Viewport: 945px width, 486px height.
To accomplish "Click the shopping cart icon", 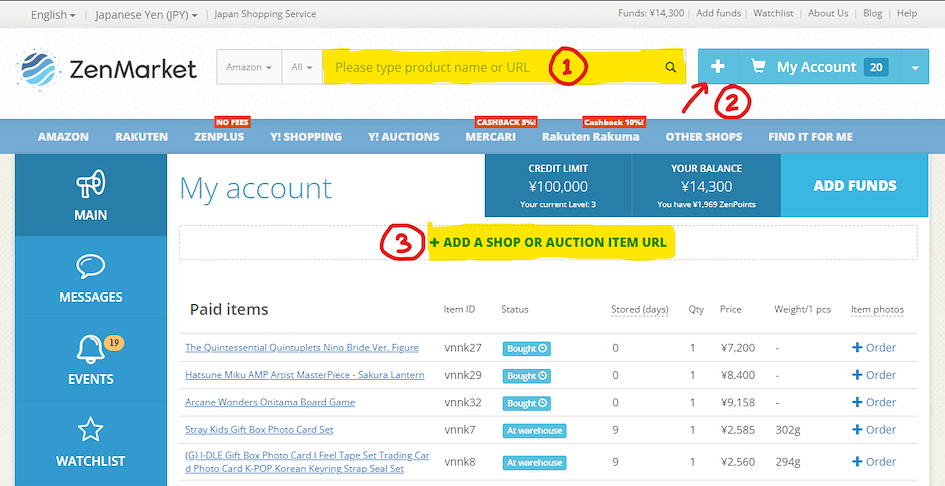I will (758, 67).
